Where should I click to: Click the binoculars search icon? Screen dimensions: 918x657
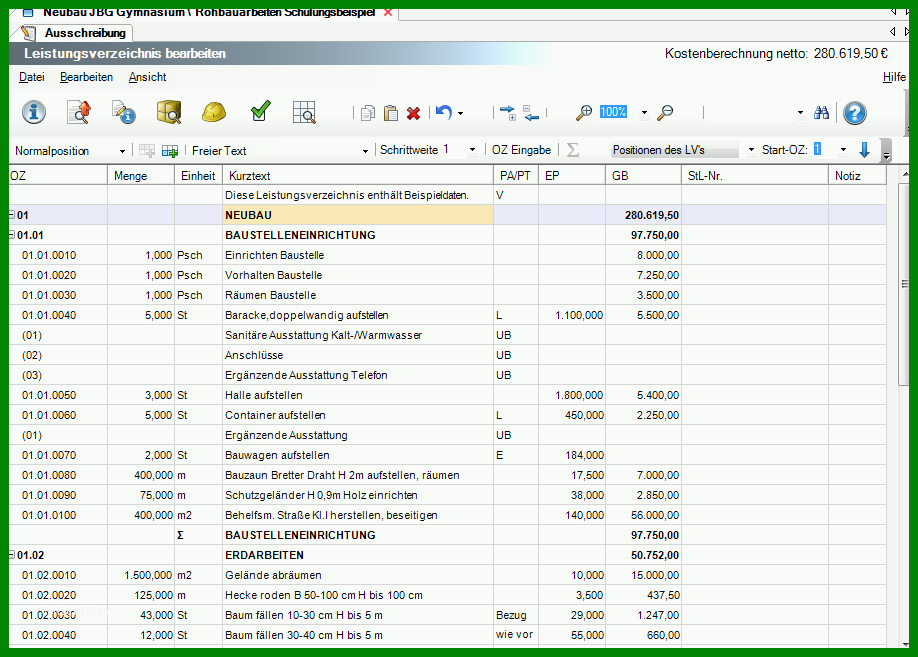click(821, 112)
